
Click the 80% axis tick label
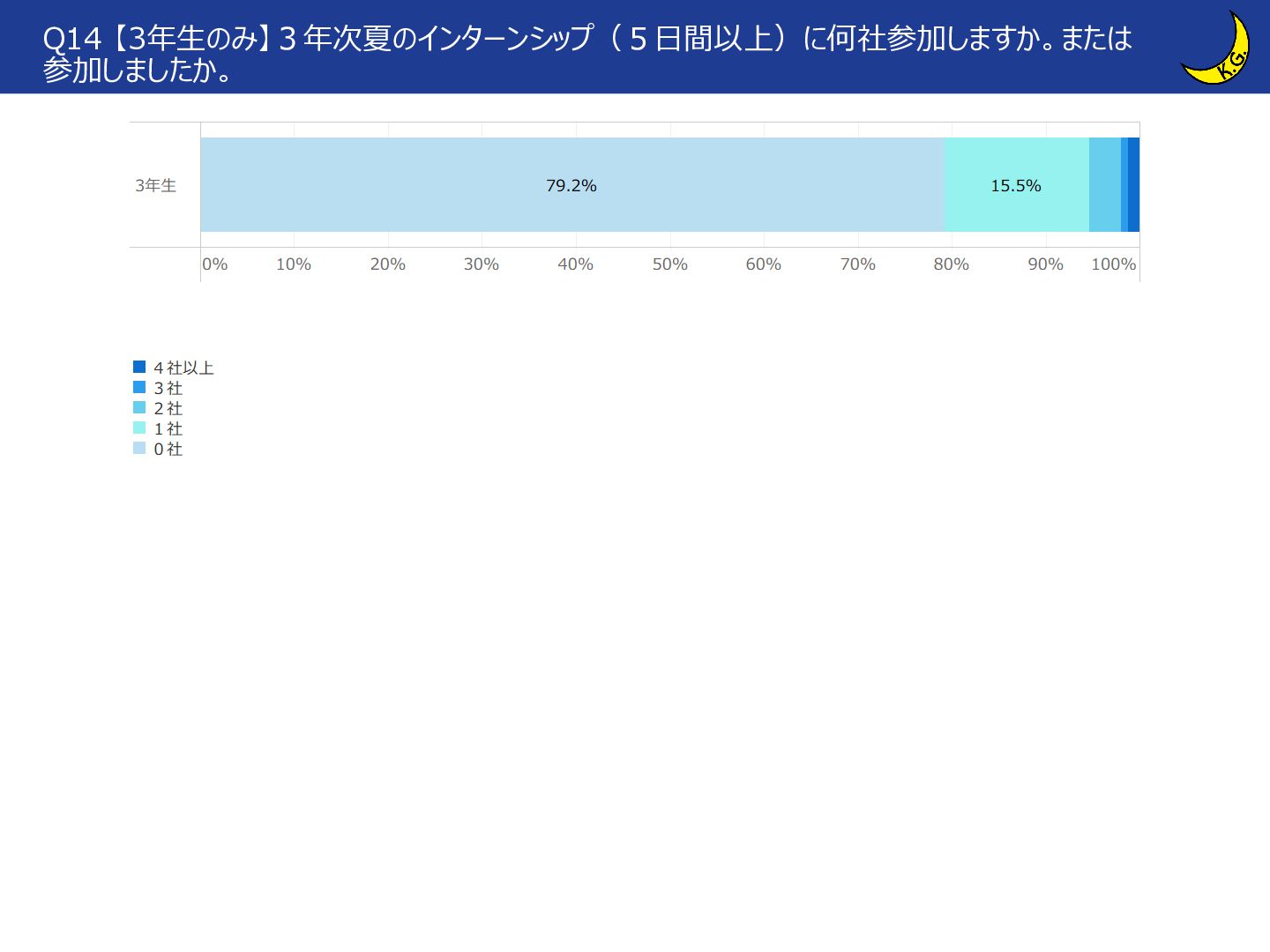coord(952,264)
